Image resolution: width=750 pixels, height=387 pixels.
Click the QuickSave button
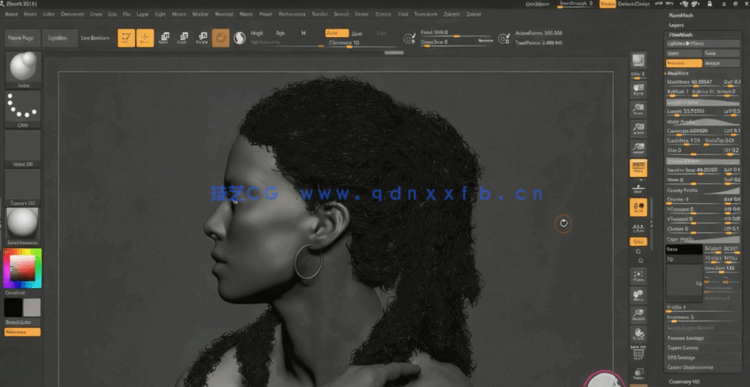pyautogui.click(x=537, y=4)
